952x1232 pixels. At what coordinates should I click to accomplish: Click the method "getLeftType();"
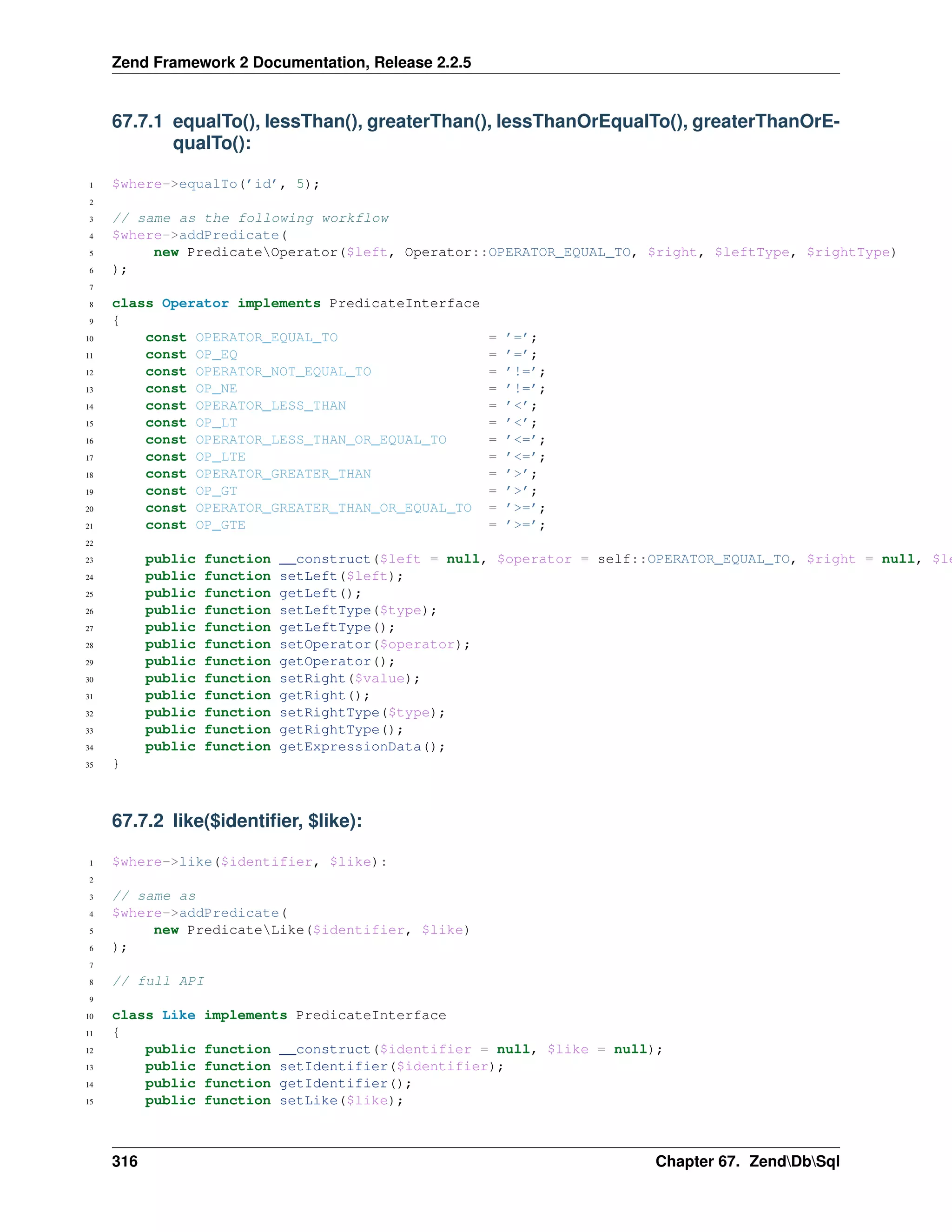(x=337, y=627)
